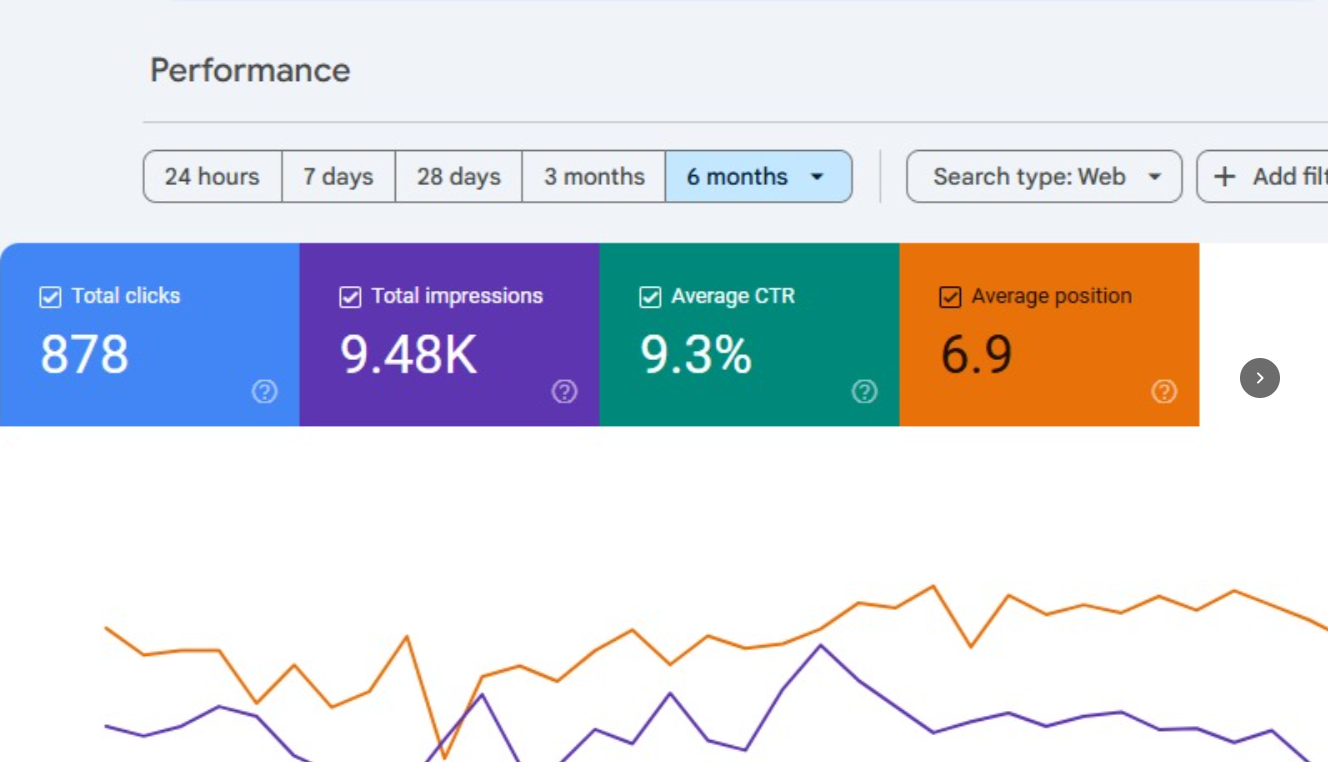Open help for Total clicks metric

264,391
